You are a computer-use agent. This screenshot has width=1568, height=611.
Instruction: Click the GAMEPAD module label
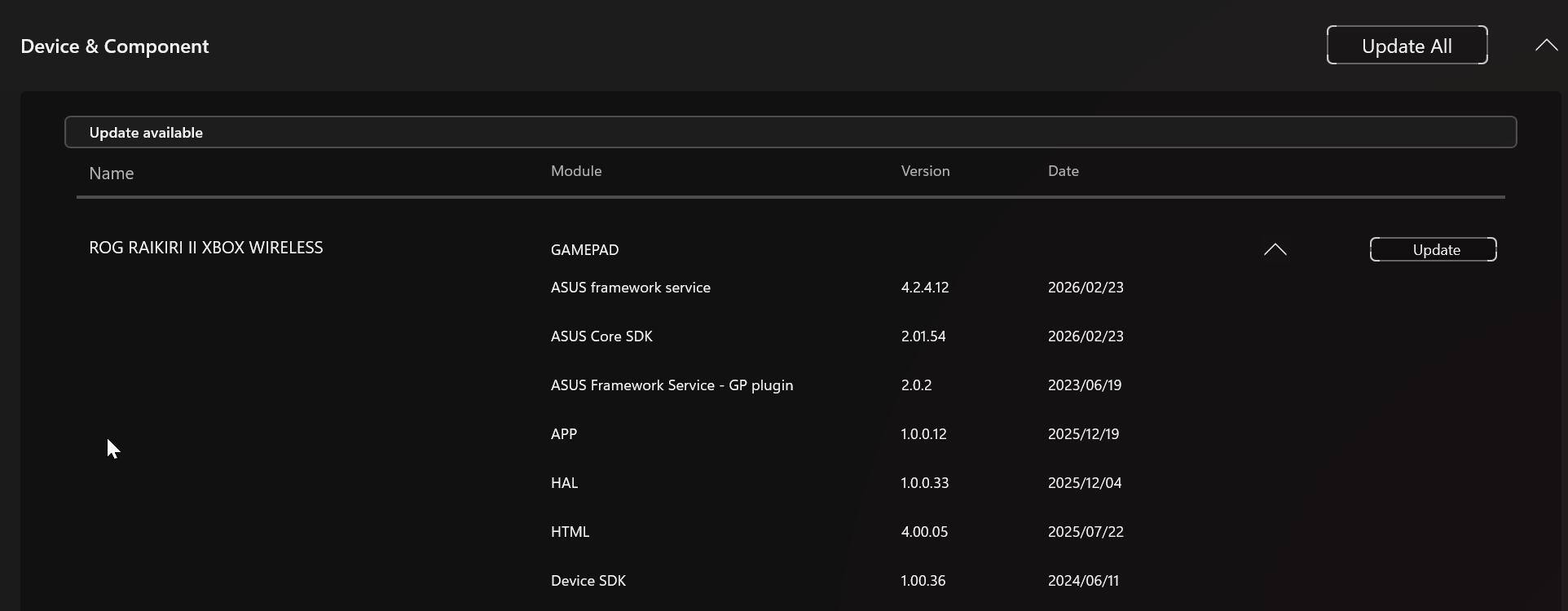click(x=584, y=250)
